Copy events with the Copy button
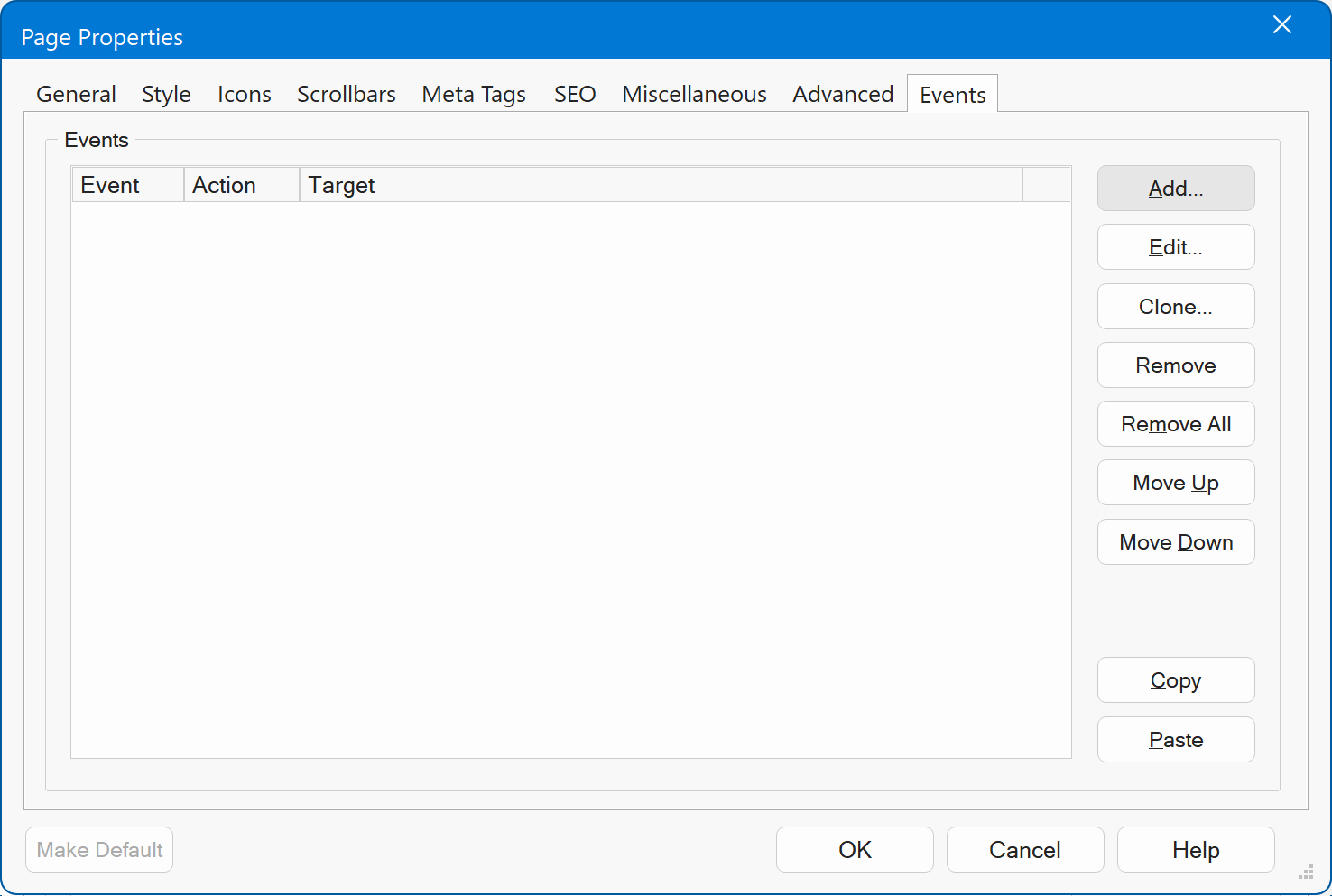1332x896 pixels. coord(1175,680)
